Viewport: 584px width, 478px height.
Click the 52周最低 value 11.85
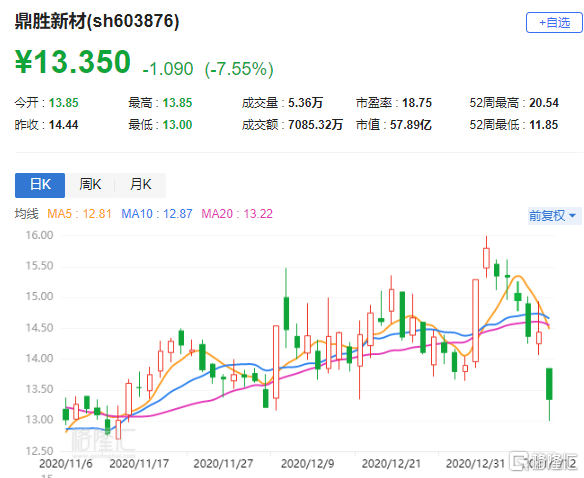pyautogui.click(x=544, y=125)
